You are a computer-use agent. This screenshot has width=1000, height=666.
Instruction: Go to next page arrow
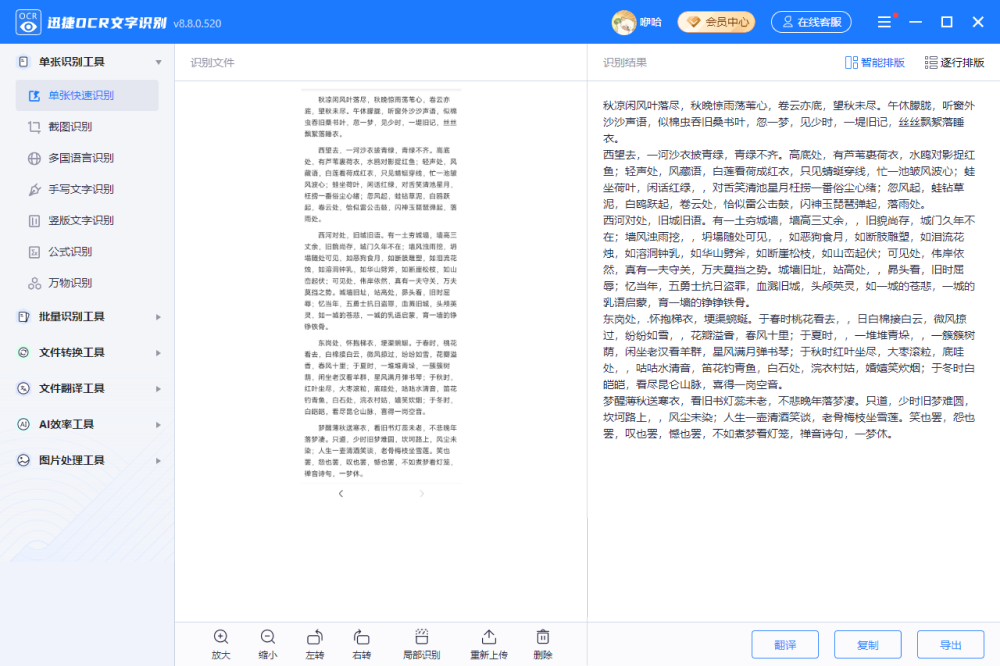coord(422,494)
